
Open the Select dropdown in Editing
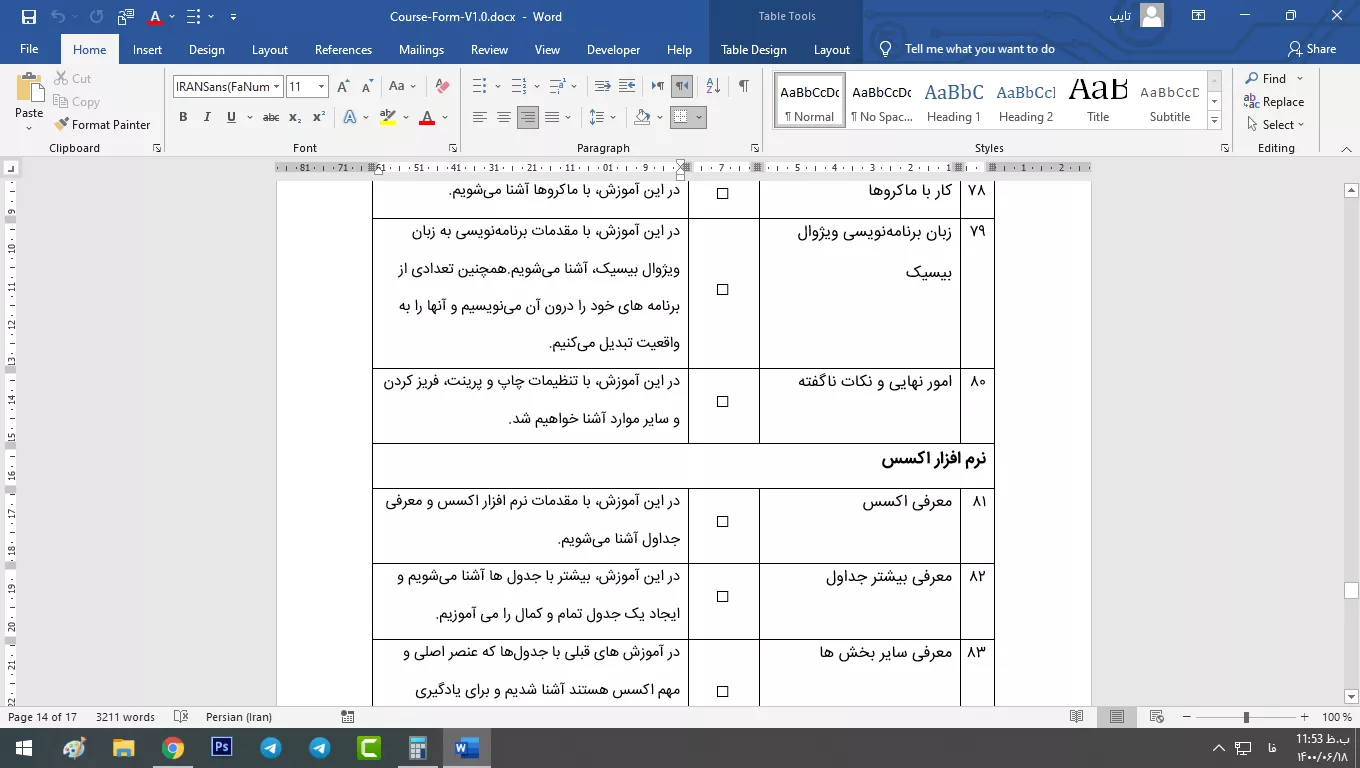tap(1276, 125)
